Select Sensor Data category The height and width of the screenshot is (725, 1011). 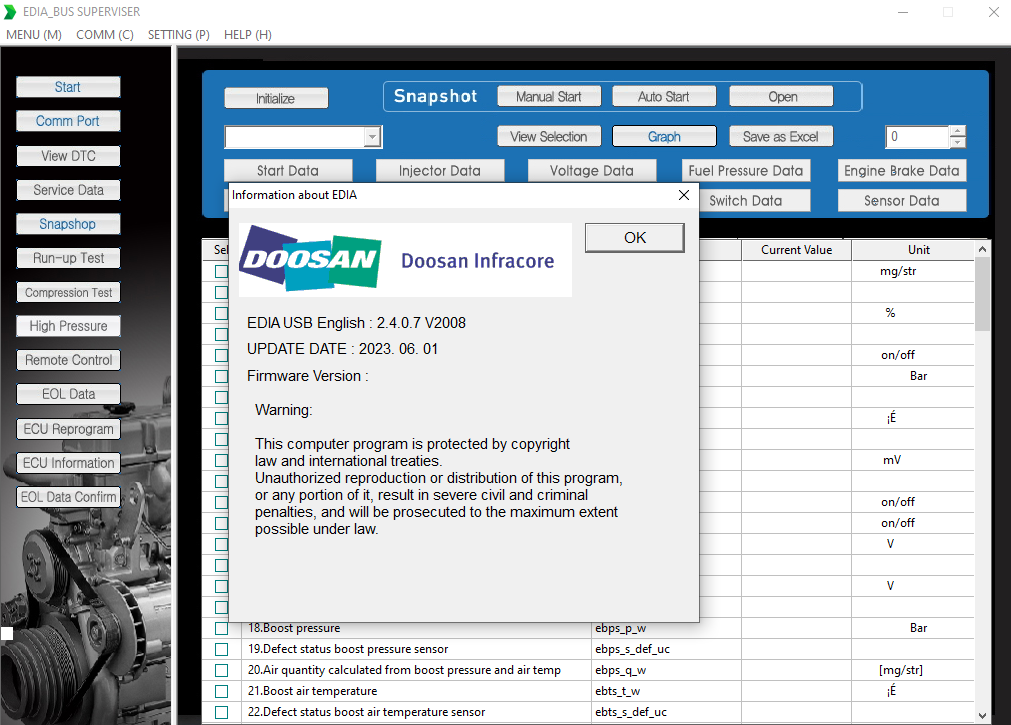tap(901, 201)
